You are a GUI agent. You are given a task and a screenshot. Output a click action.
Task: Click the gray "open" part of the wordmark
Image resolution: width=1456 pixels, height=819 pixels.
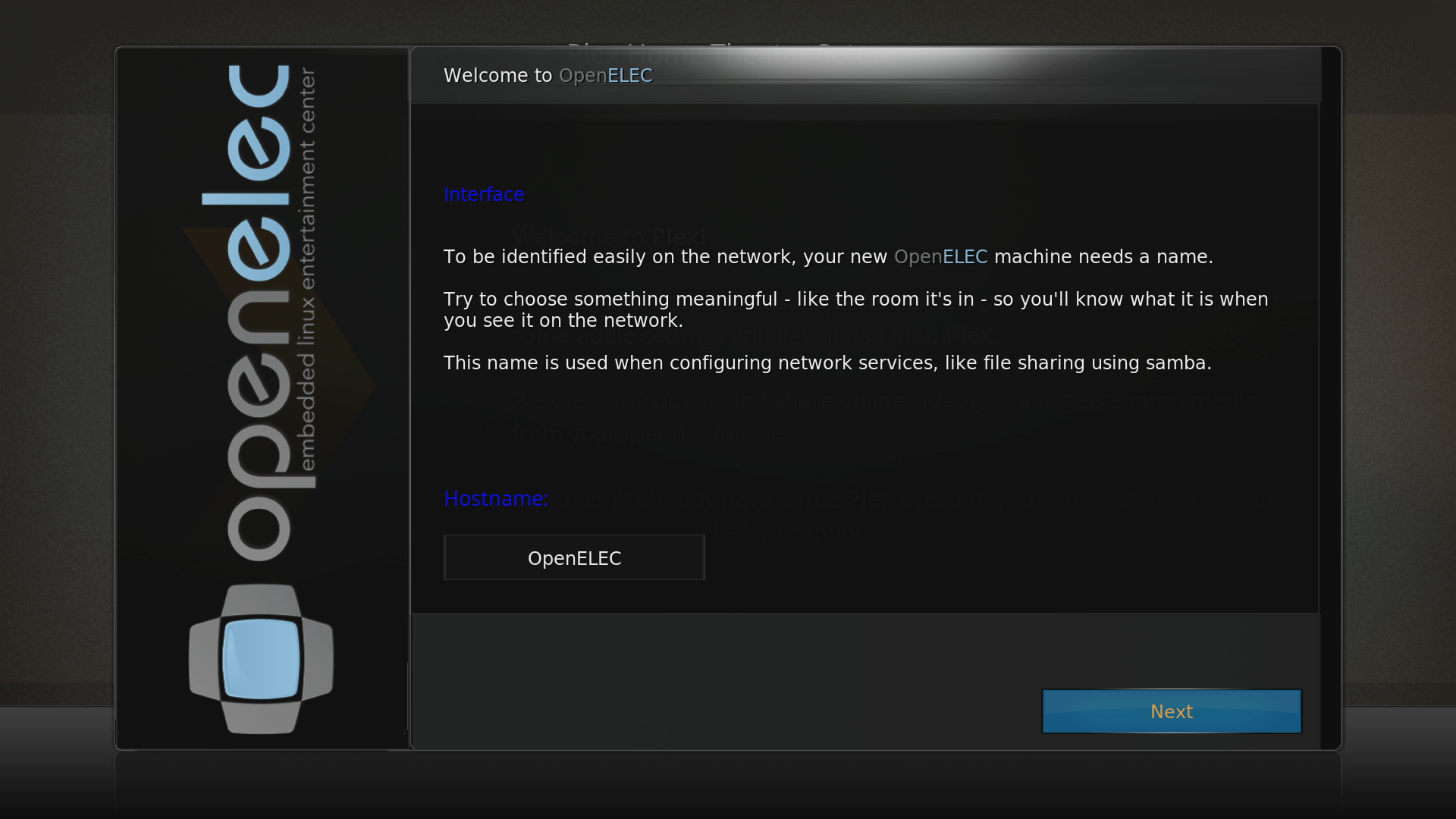click(258, 425)
